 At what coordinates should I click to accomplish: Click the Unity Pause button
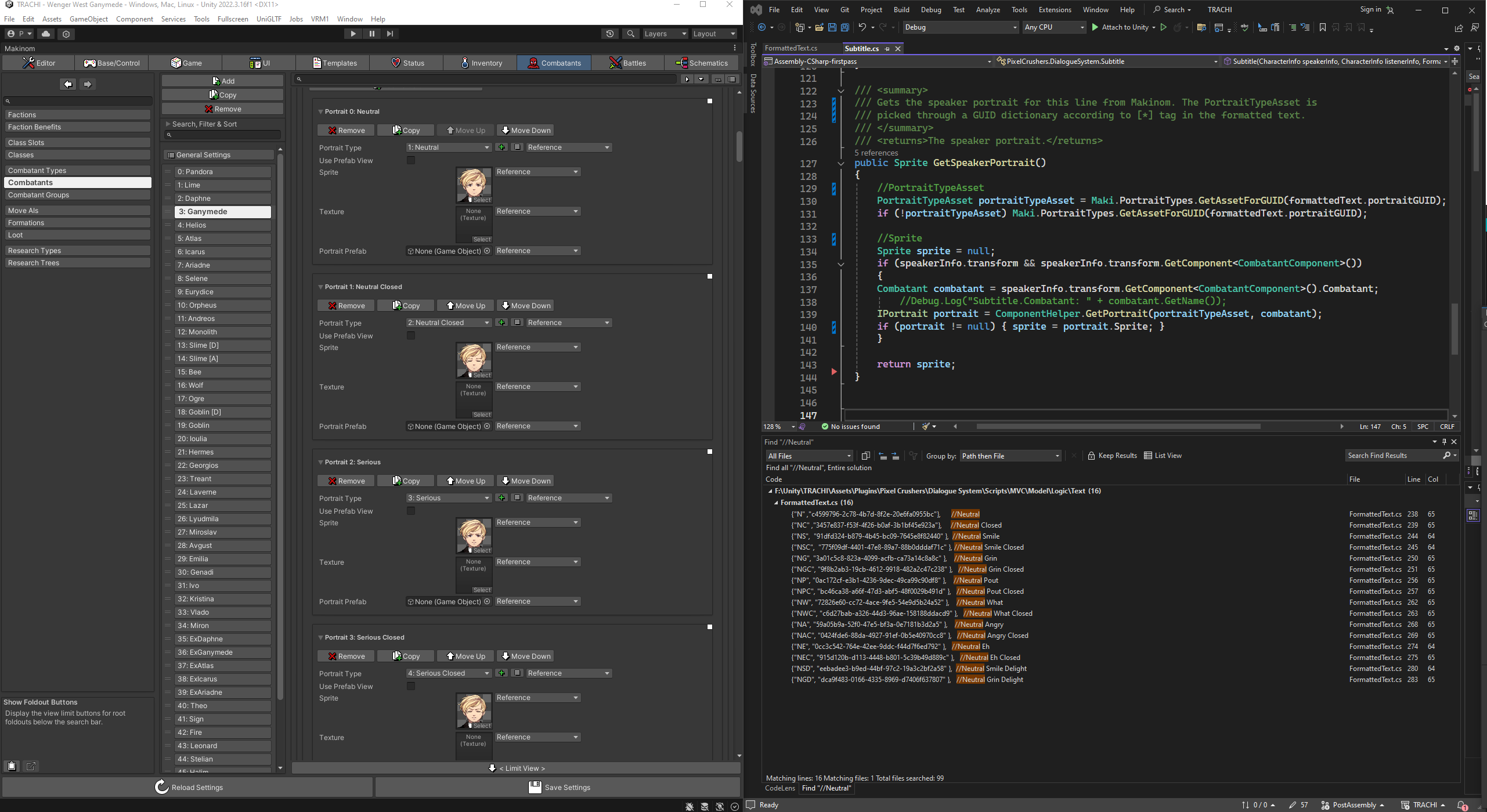[371, 34]
